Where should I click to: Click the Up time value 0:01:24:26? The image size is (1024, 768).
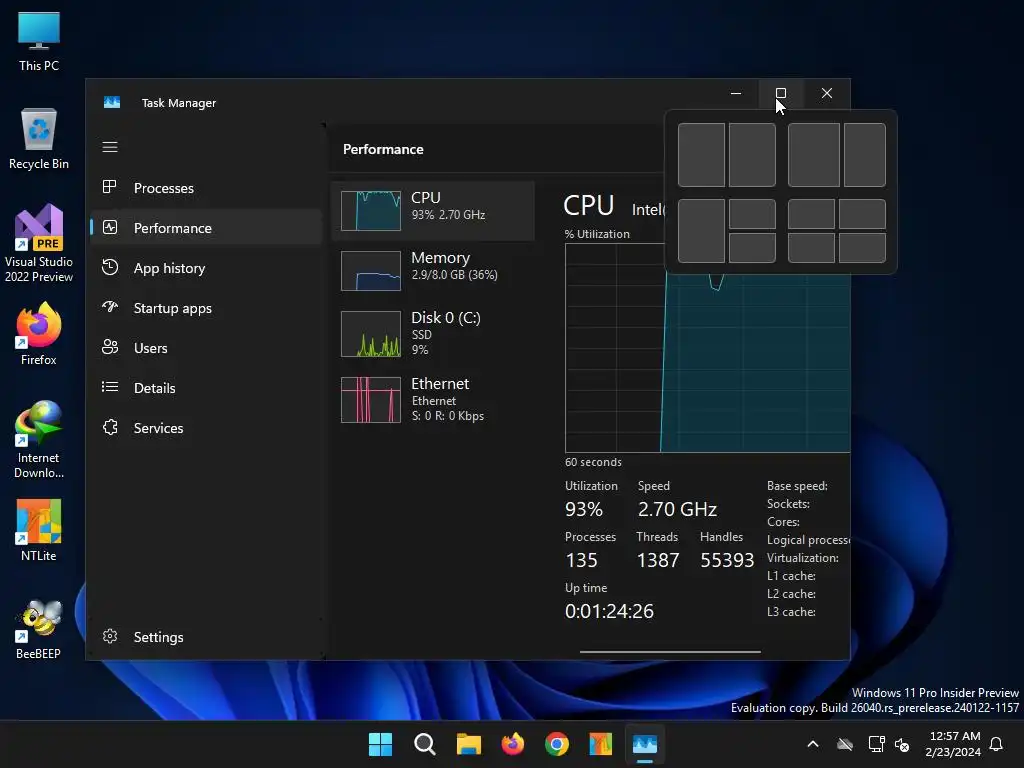[609, 611]
